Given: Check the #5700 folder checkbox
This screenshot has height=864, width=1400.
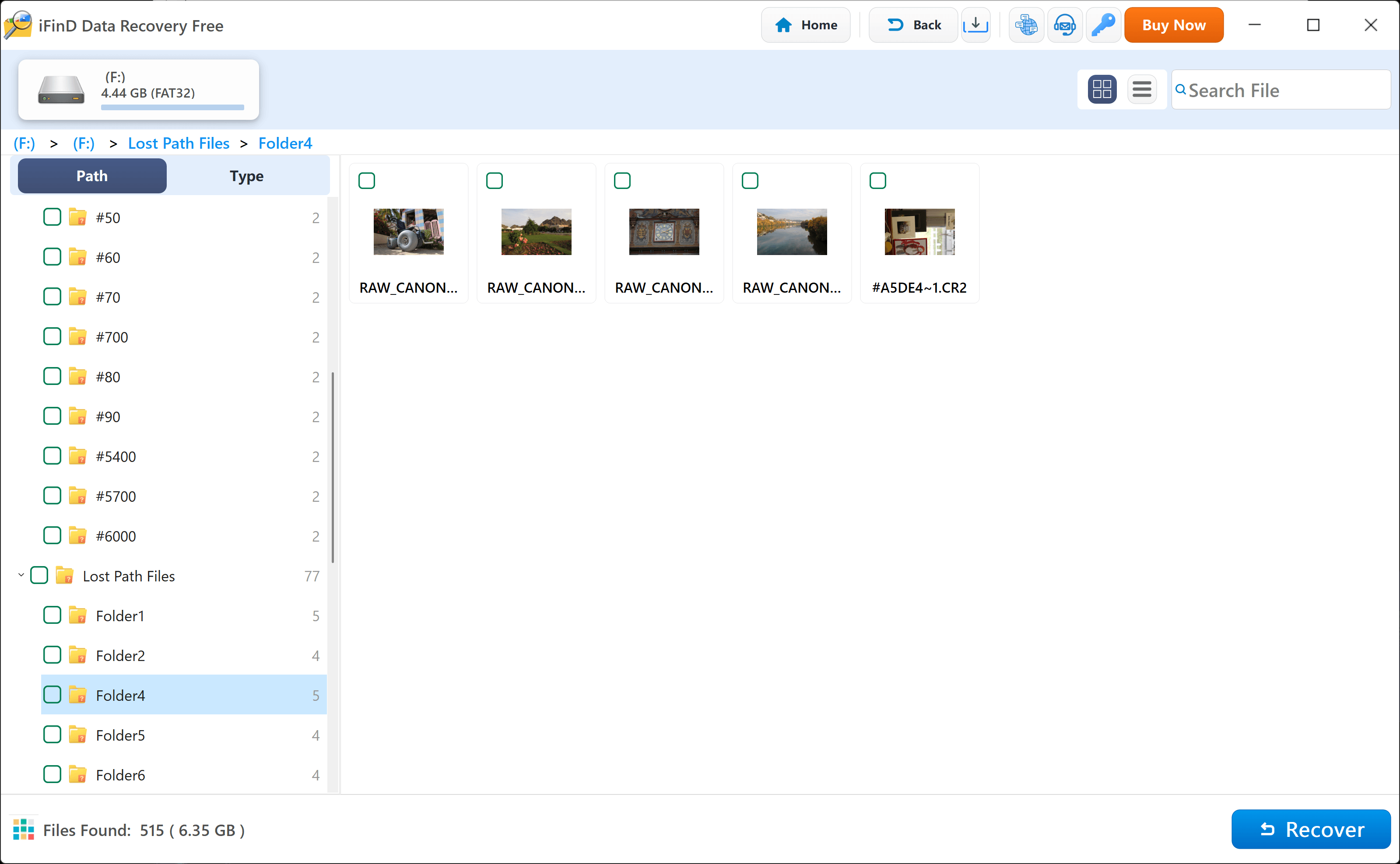Looking at the screenshot, I should (x=52, y=496).
